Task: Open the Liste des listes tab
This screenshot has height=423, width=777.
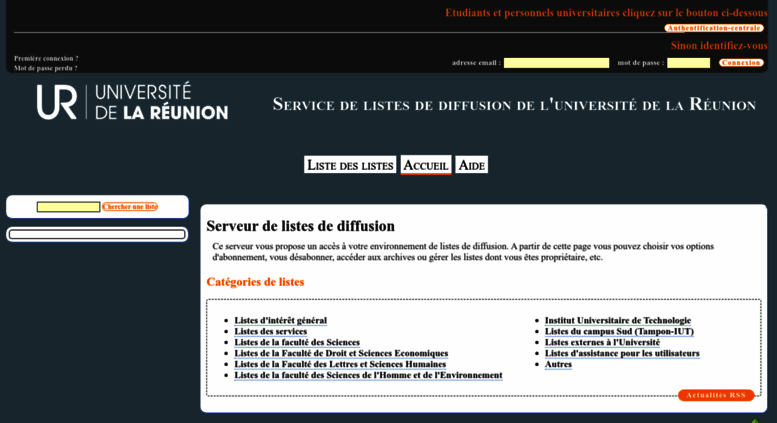Action: pyautogui.click(x=350, y=165)
